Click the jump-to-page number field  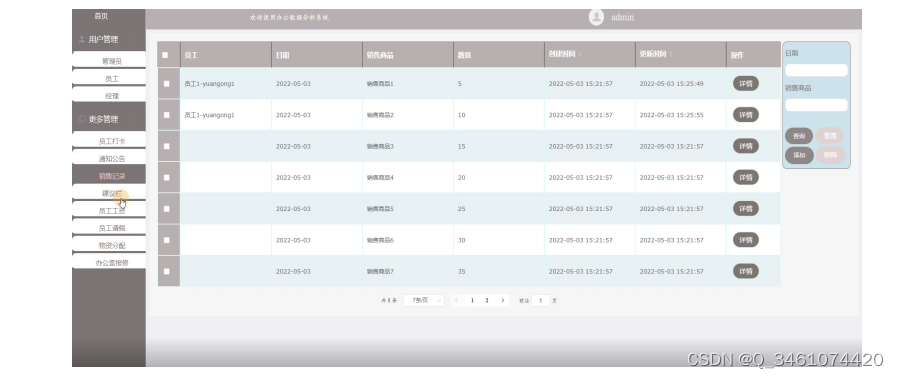(x=540, y=300)
